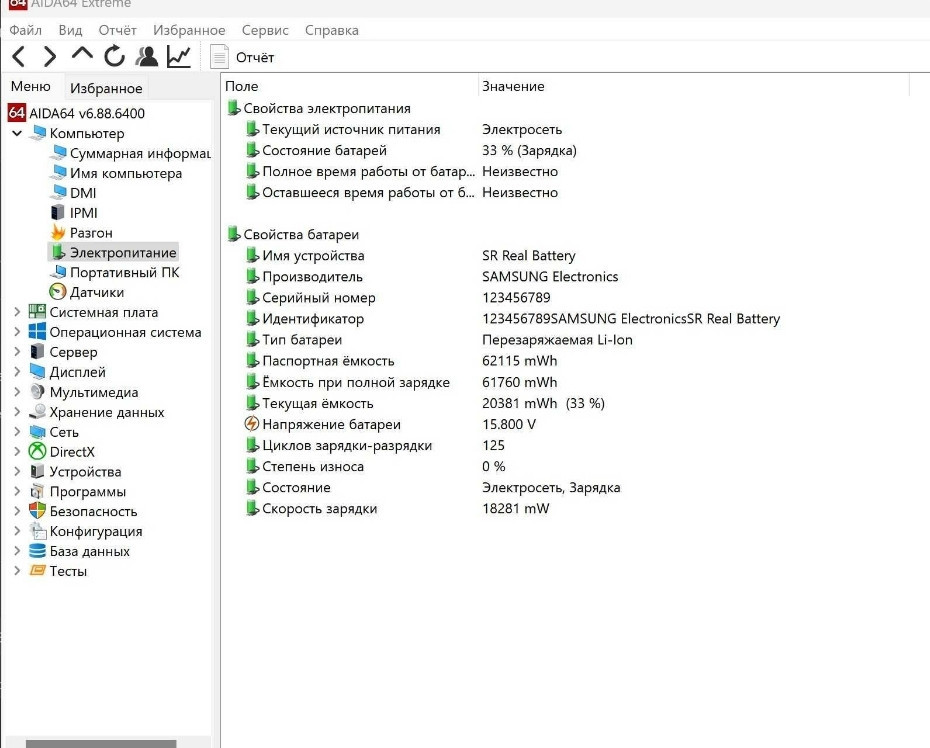Viewport: 930px width, 748px height.
Task: Expand the Хранение данных node
Action: pos(17,412)
